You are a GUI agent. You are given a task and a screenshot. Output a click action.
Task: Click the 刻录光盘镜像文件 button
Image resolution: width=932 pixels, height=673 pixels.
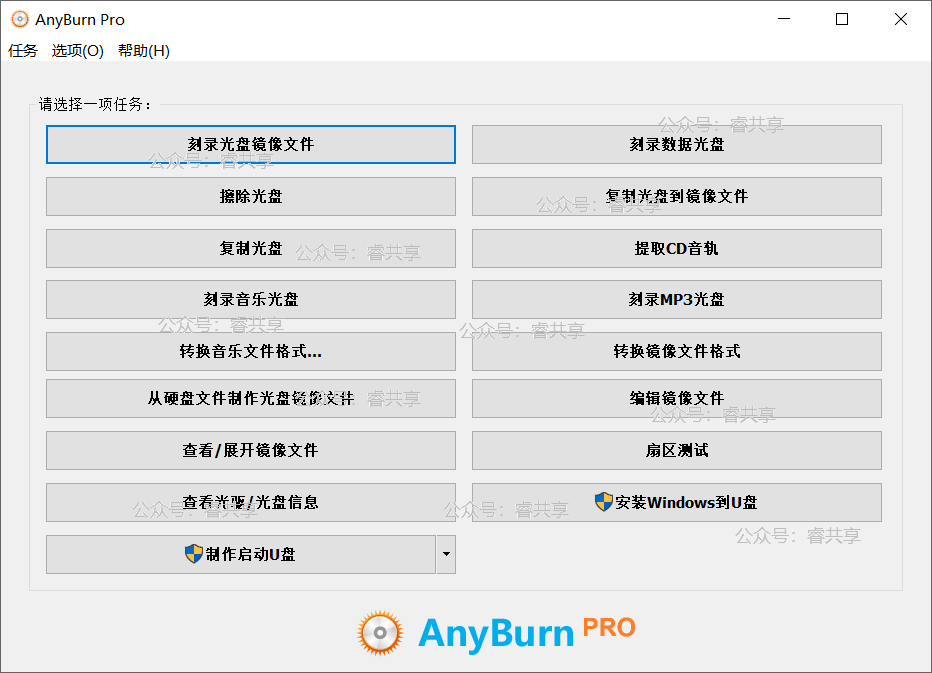(x=251, y=144)
